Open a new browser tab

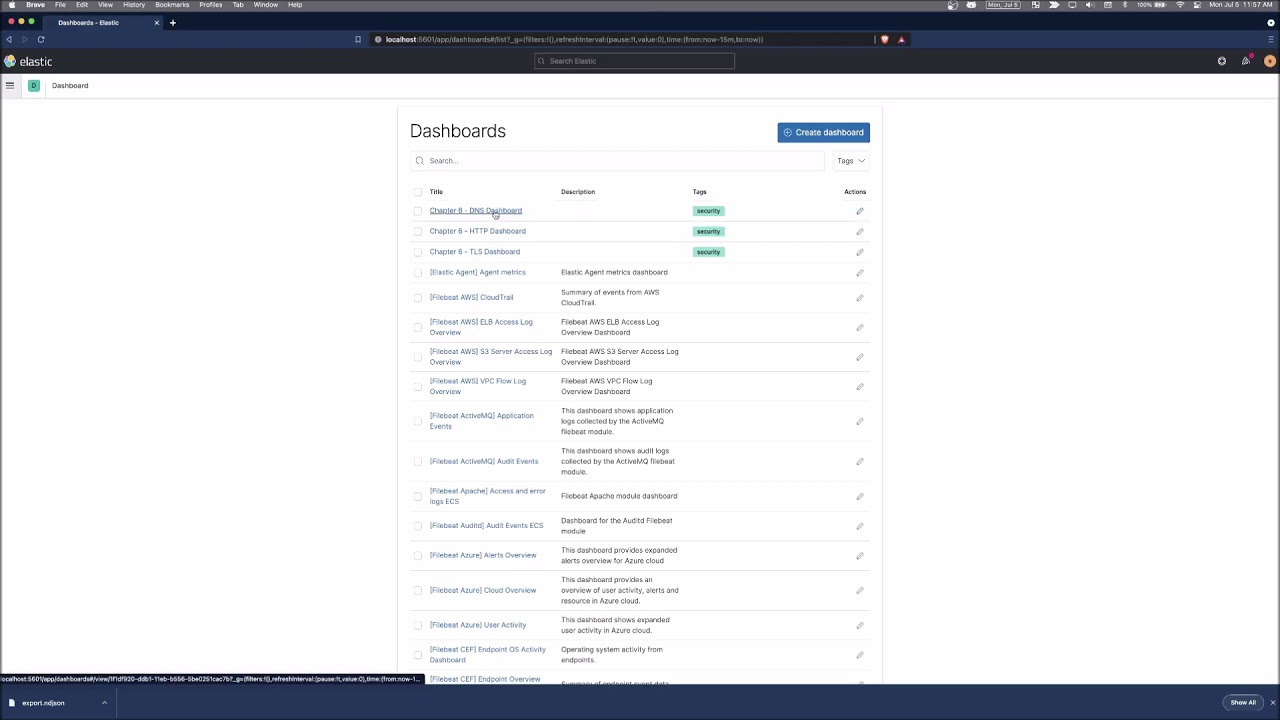click(172, 22)
